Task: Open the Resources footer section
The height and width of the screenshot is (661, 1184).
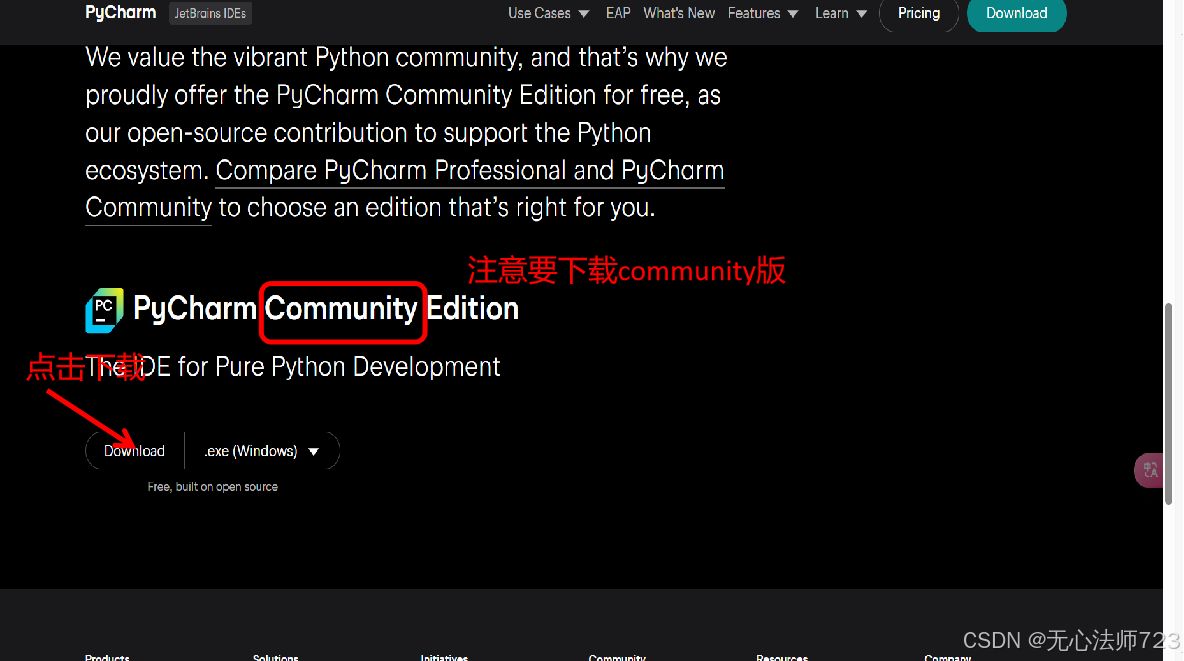Action: tap(782, 657)
